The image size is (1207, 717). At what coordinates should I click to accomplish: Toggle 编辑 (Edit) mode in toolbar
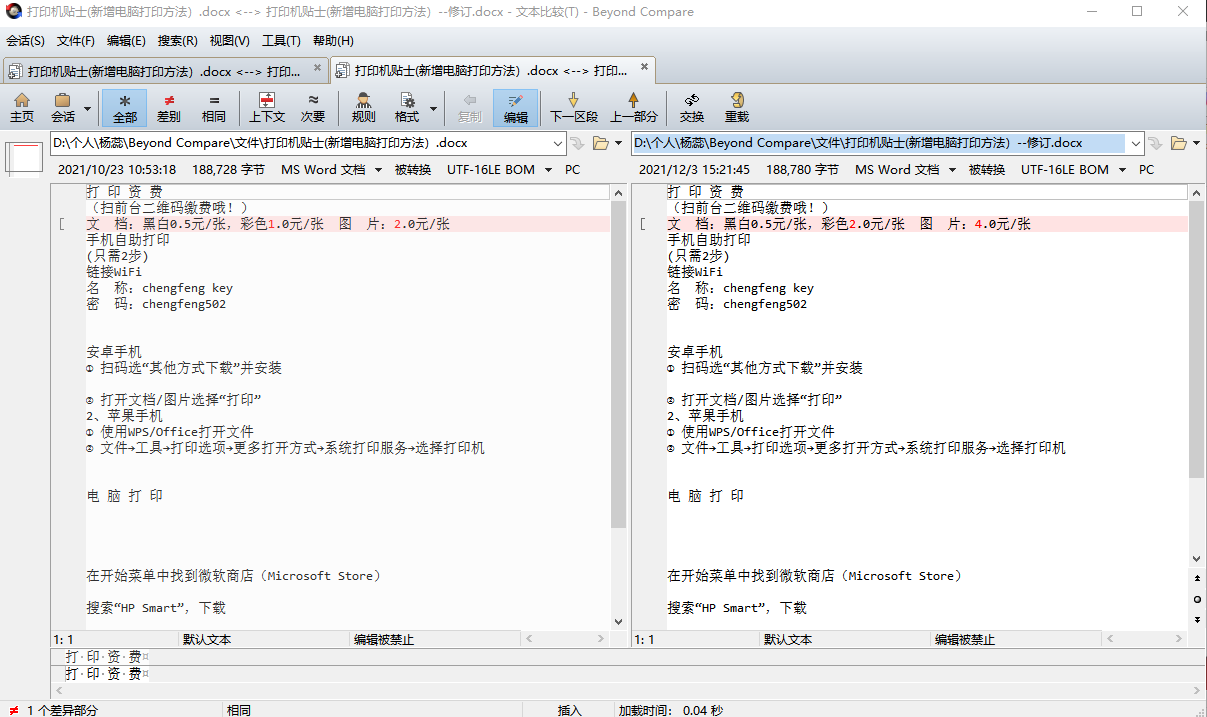(516, 107)
